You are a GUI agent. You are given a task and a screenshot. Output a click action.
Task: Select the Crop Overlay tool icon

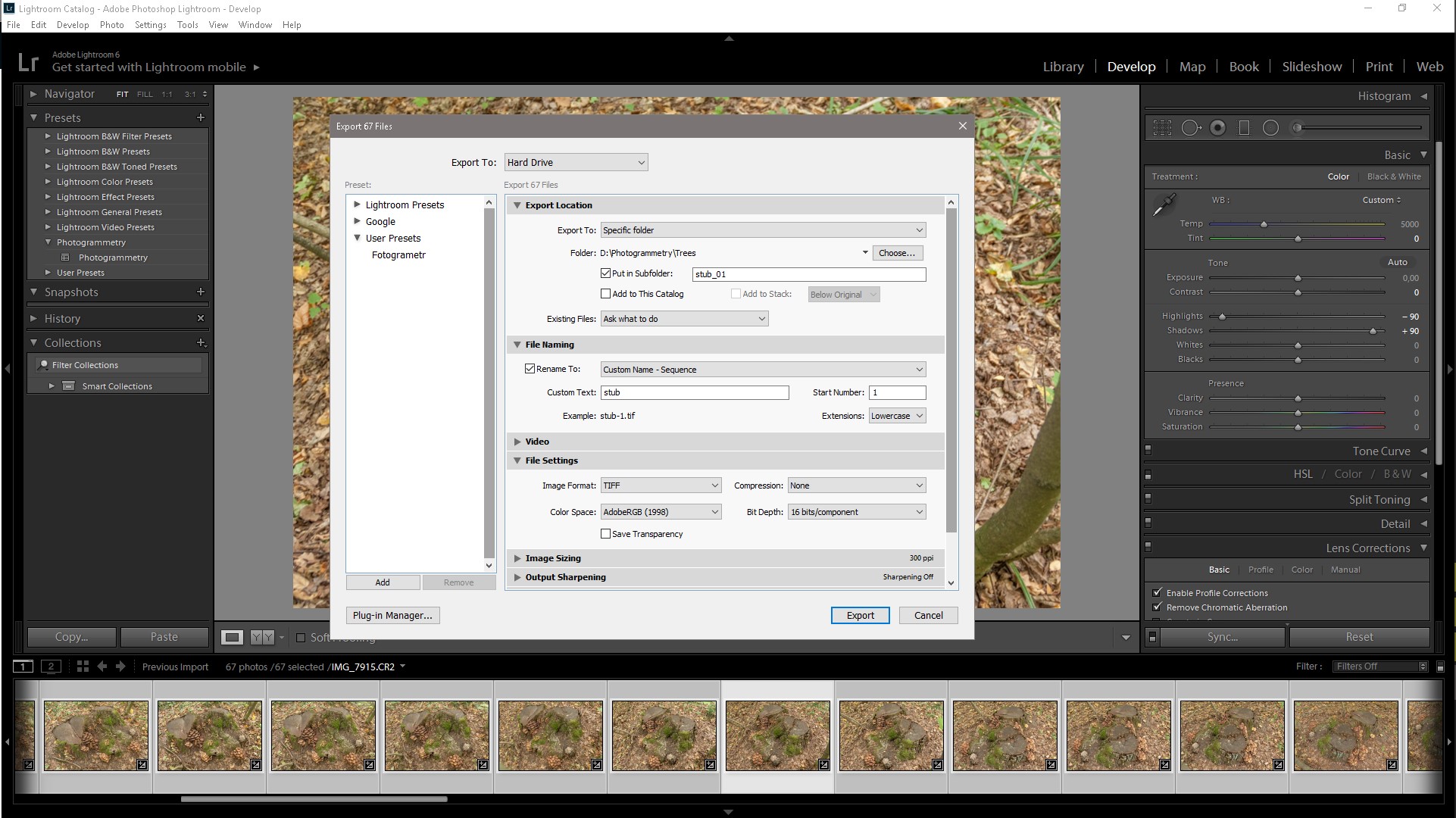pos(1162,128)
